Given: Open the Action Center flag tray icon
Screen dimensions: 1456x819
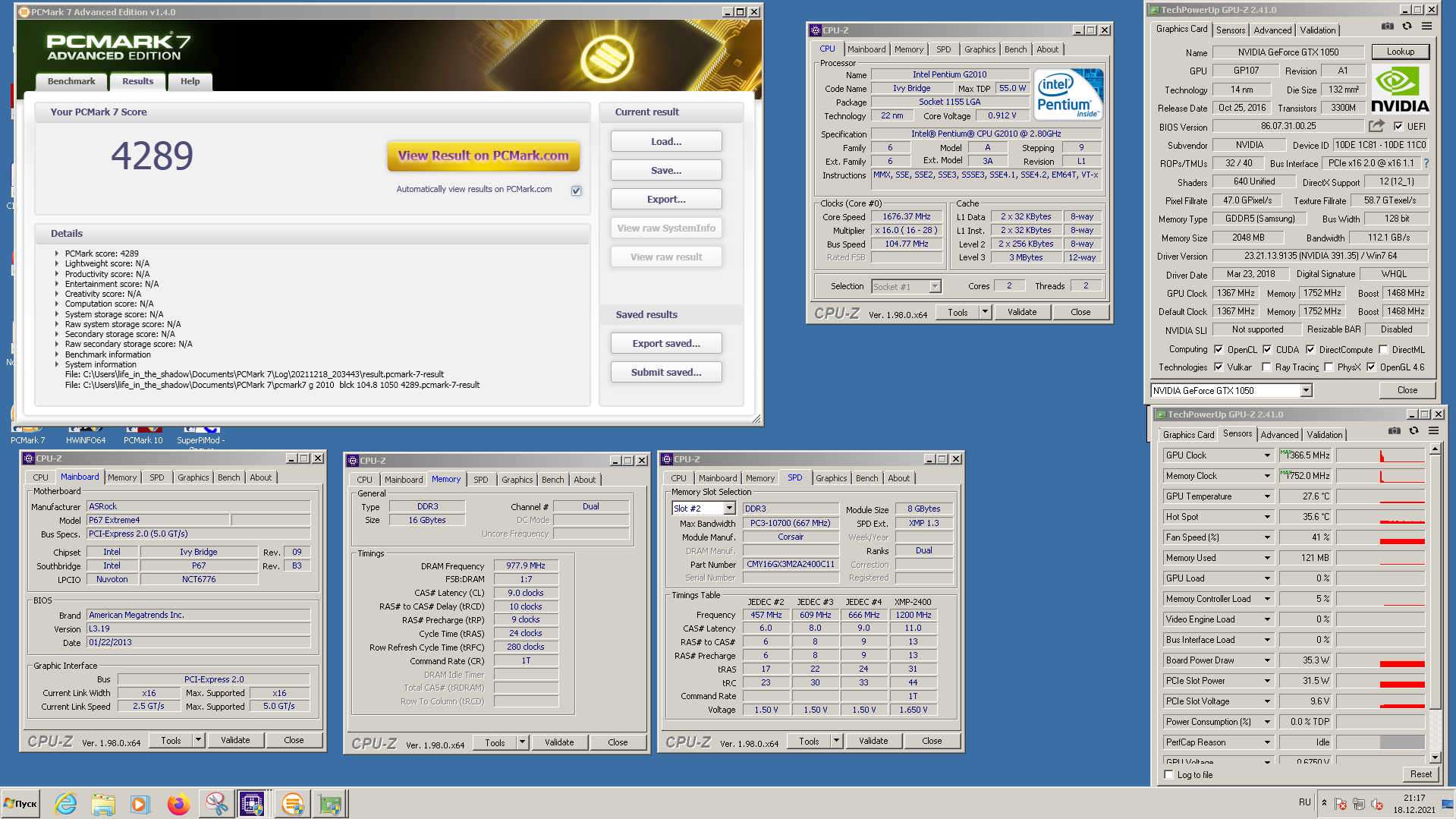Looking at the screenshot, I should 1341,804.
